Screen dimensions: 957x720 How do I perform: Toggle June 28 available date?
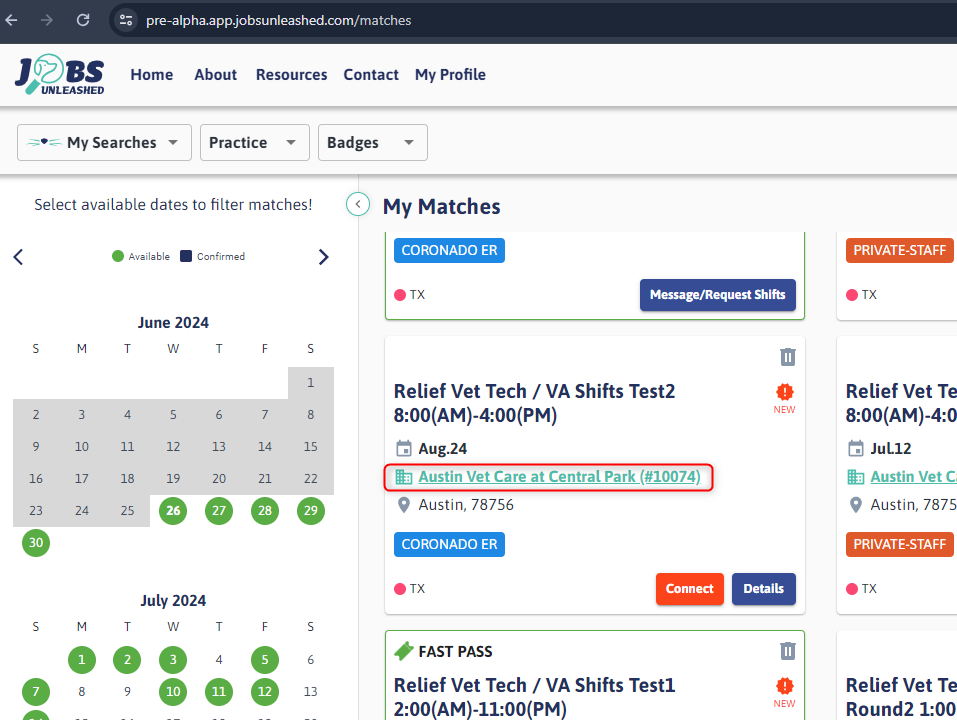265,511
